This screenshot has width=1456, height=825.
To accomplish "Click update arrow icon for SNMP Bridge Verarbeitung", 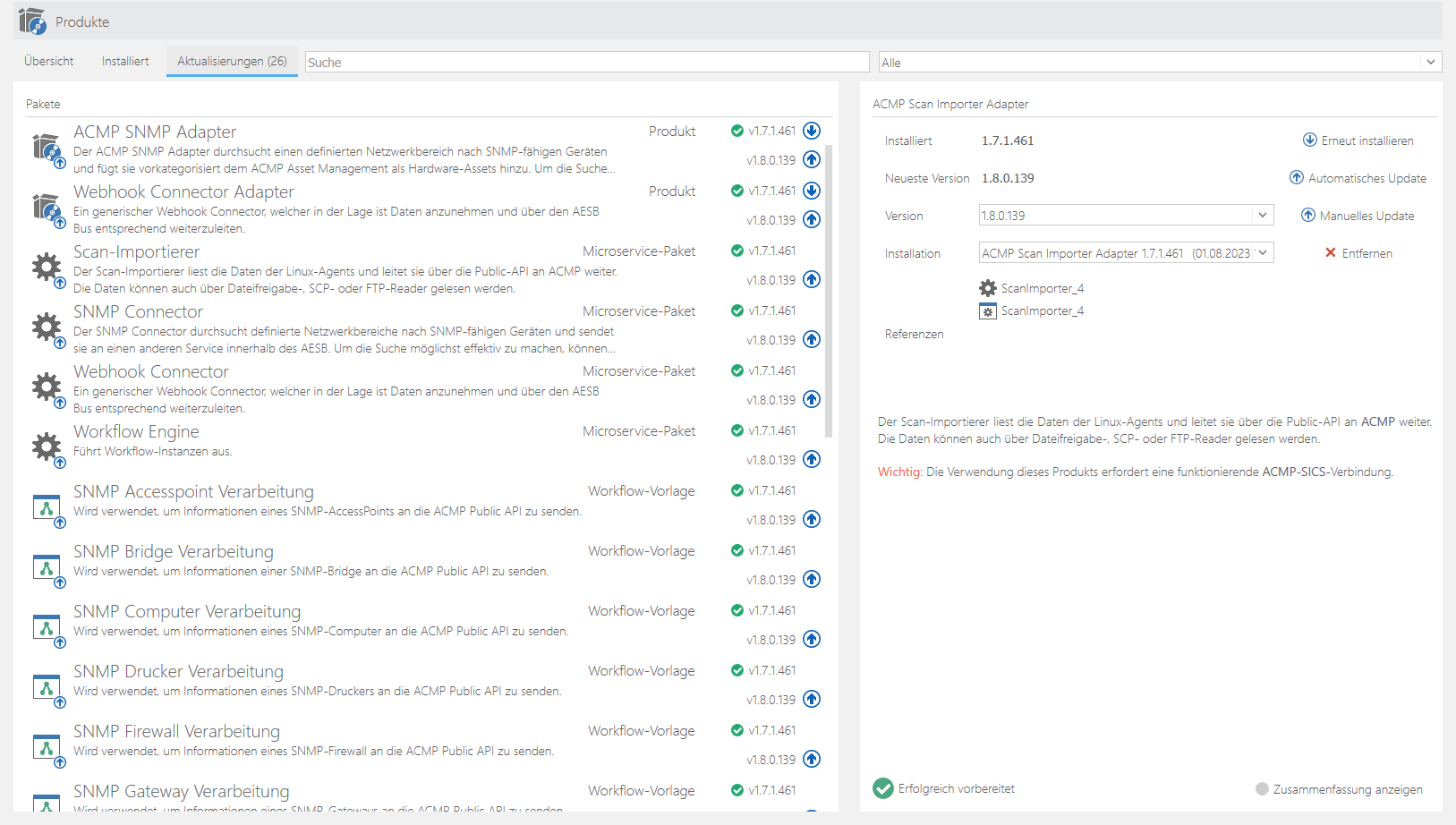I will click(x=812, y=579).
